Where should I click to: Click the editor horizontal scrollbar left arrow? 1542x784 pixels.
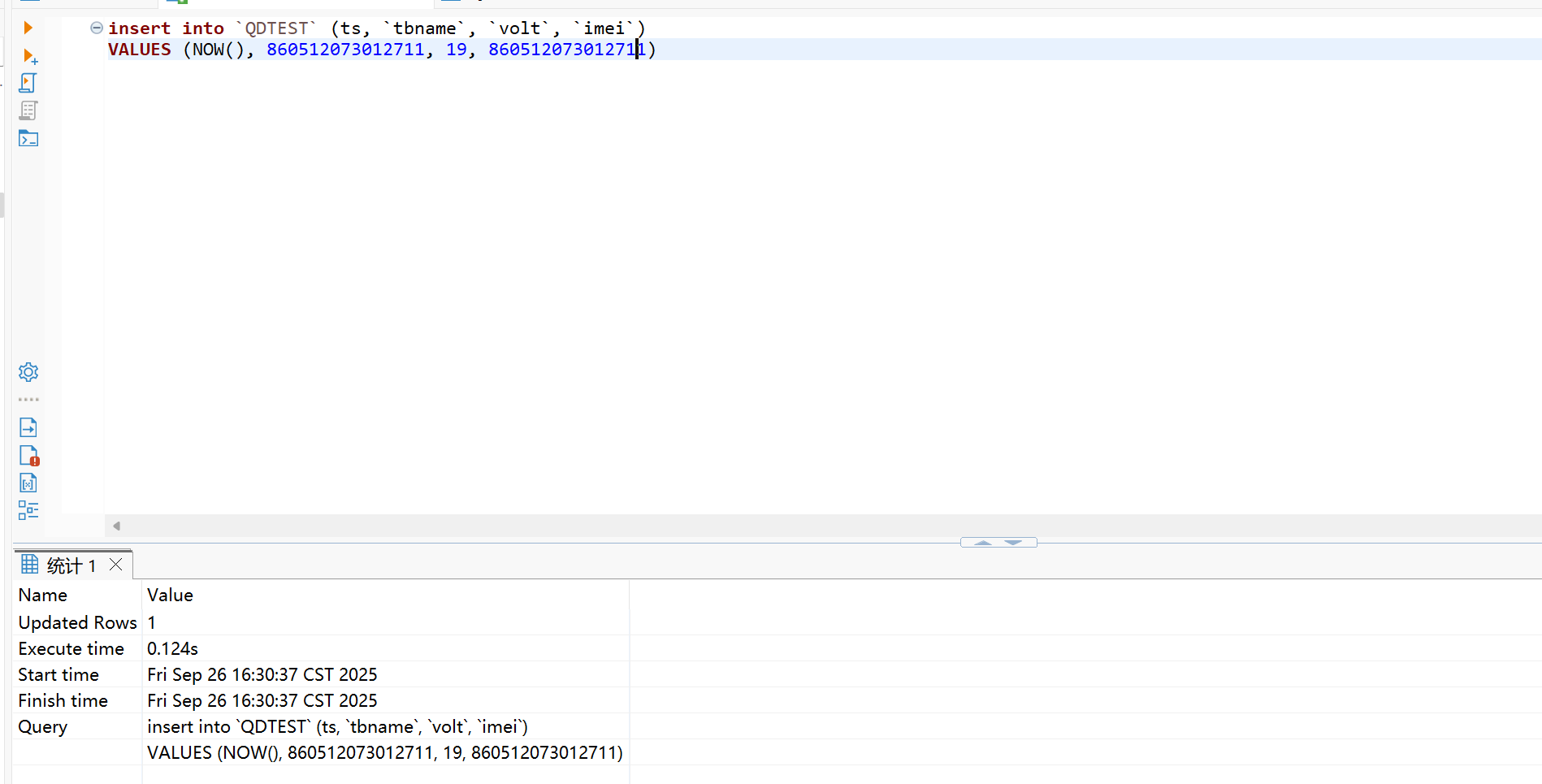tap(117, 526)
